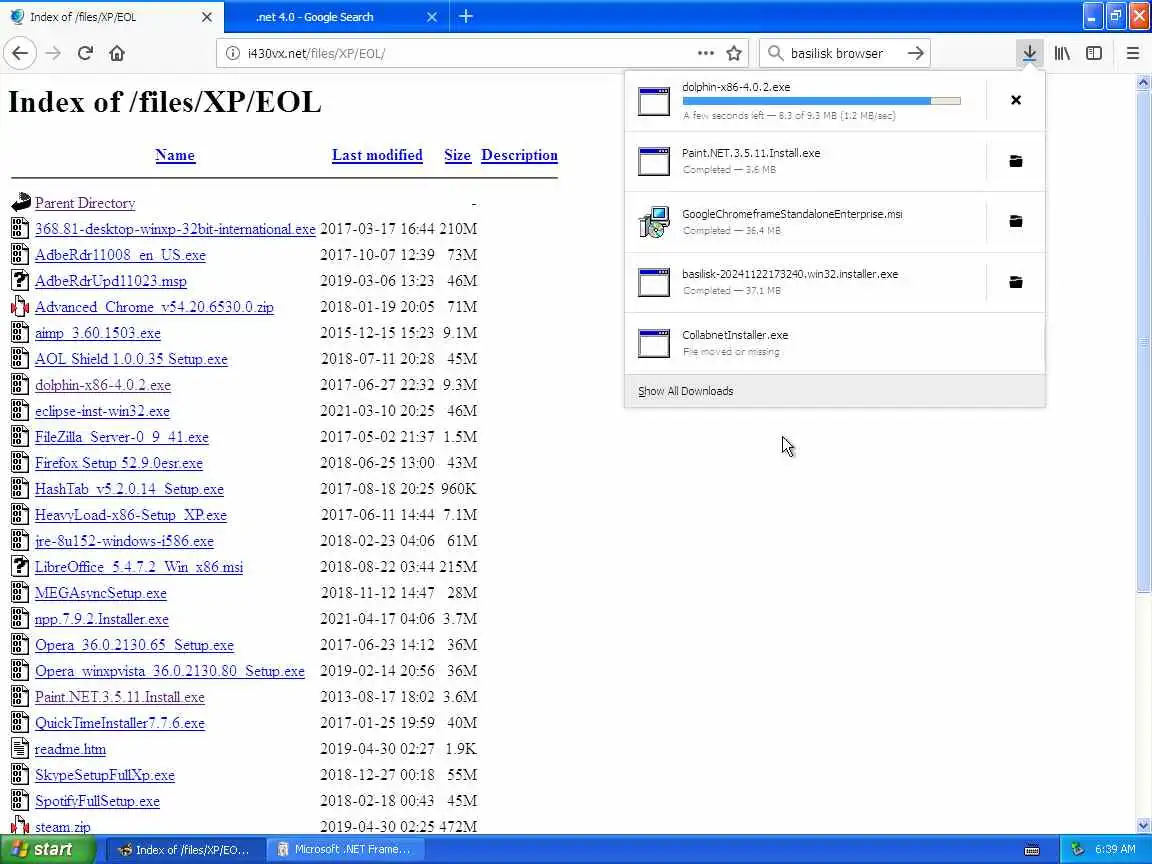Go back with the browser back arrow
The width and height of the screenshot is (1152, 864).
[20, 53]
